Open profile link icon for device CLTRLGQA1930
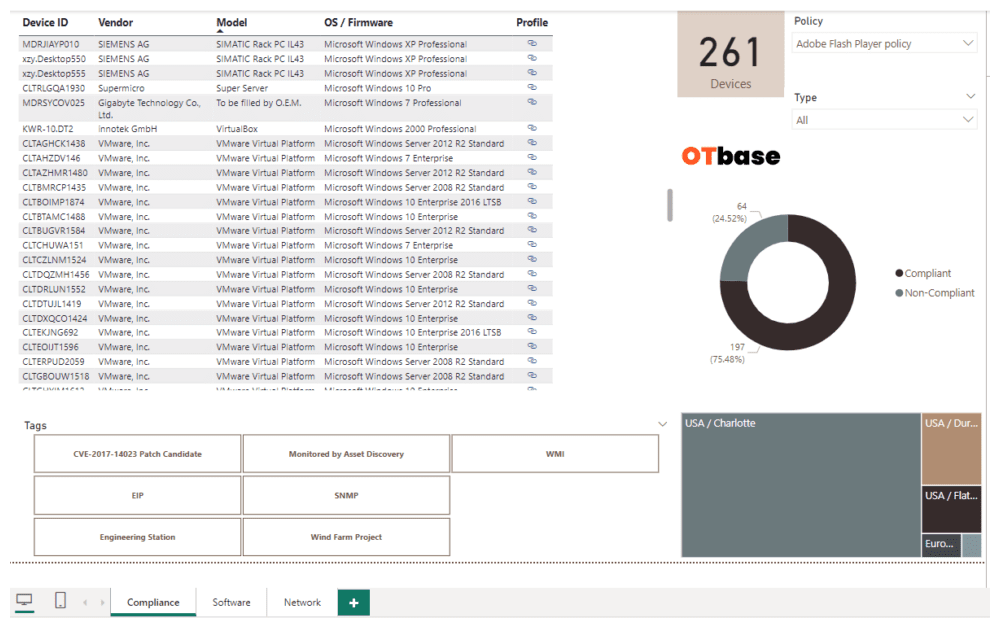The width and height of the screenshot is (1000, 628). click(532, 88)
